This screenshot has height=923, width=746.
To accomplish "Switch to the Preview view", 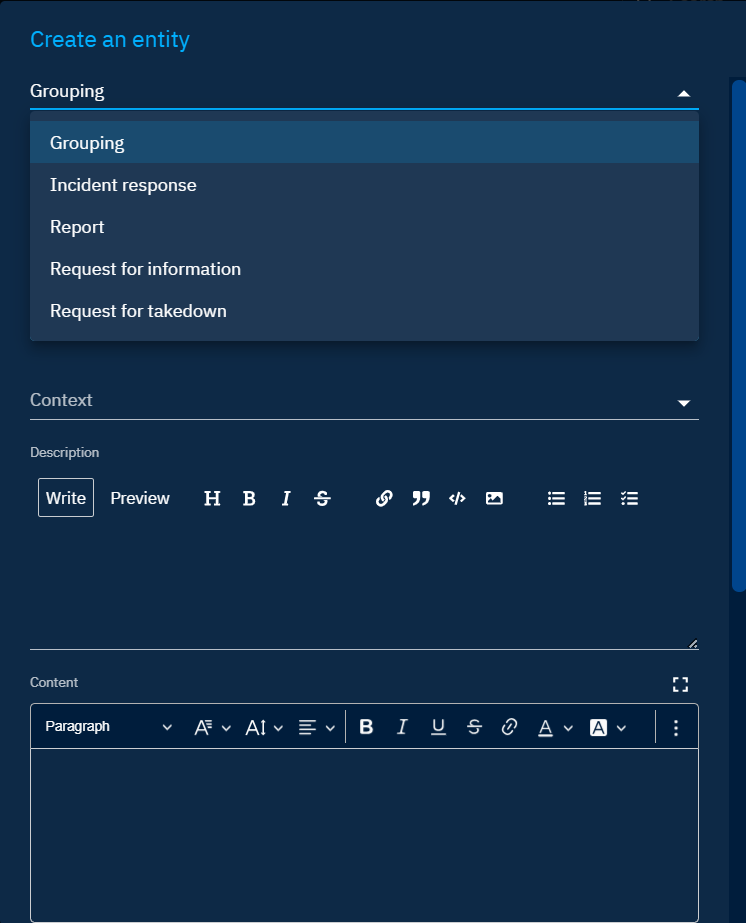I will pos(140,498).
